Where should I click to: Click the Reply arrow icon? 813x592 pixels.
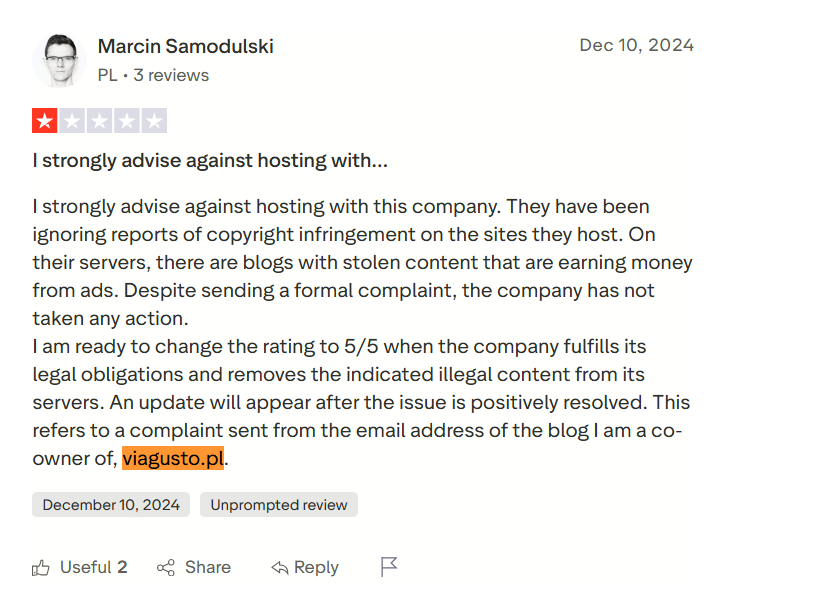279,568
